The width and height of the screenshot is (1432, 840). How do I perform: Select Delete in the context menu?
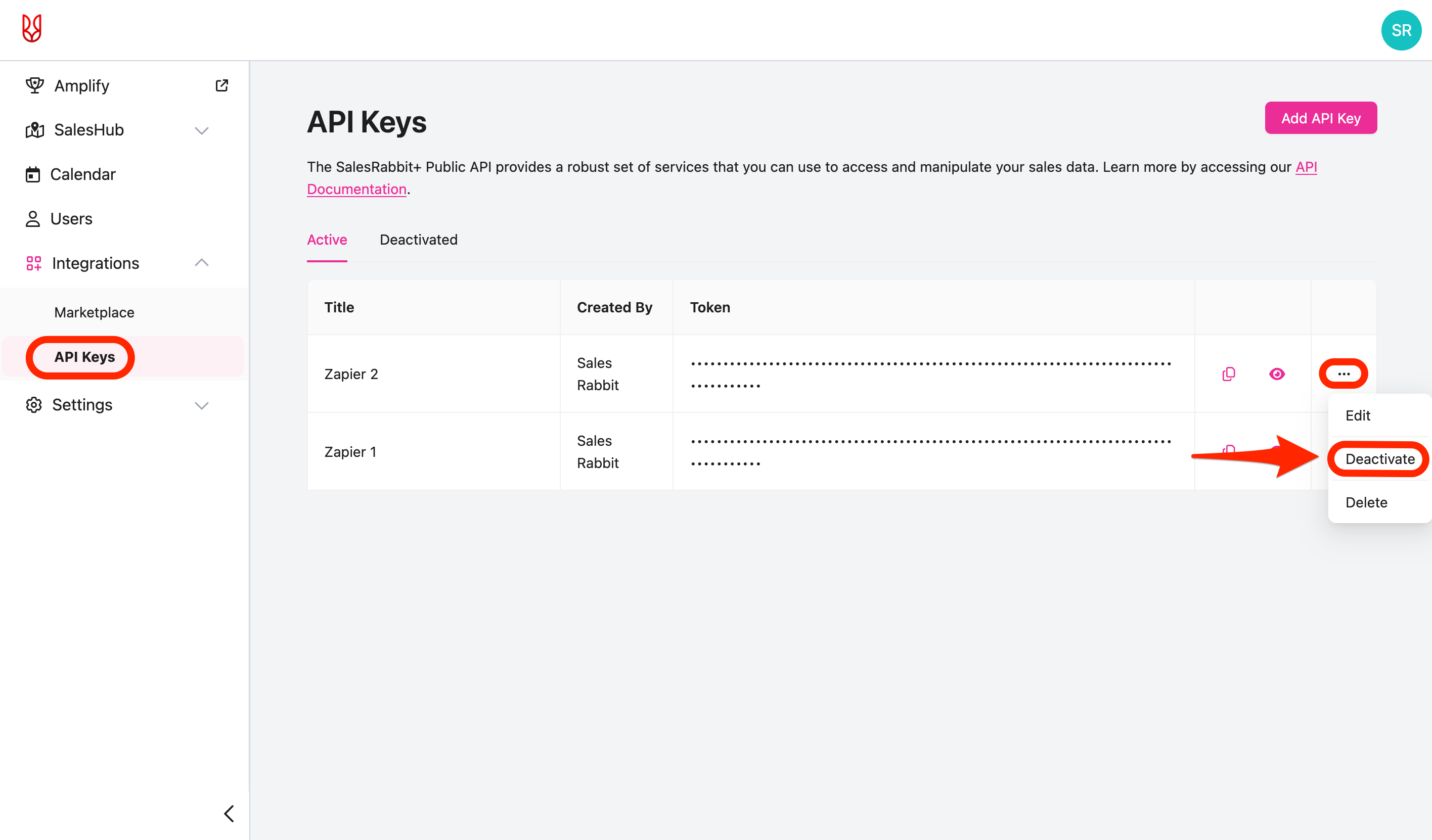tap(1366, 502)
